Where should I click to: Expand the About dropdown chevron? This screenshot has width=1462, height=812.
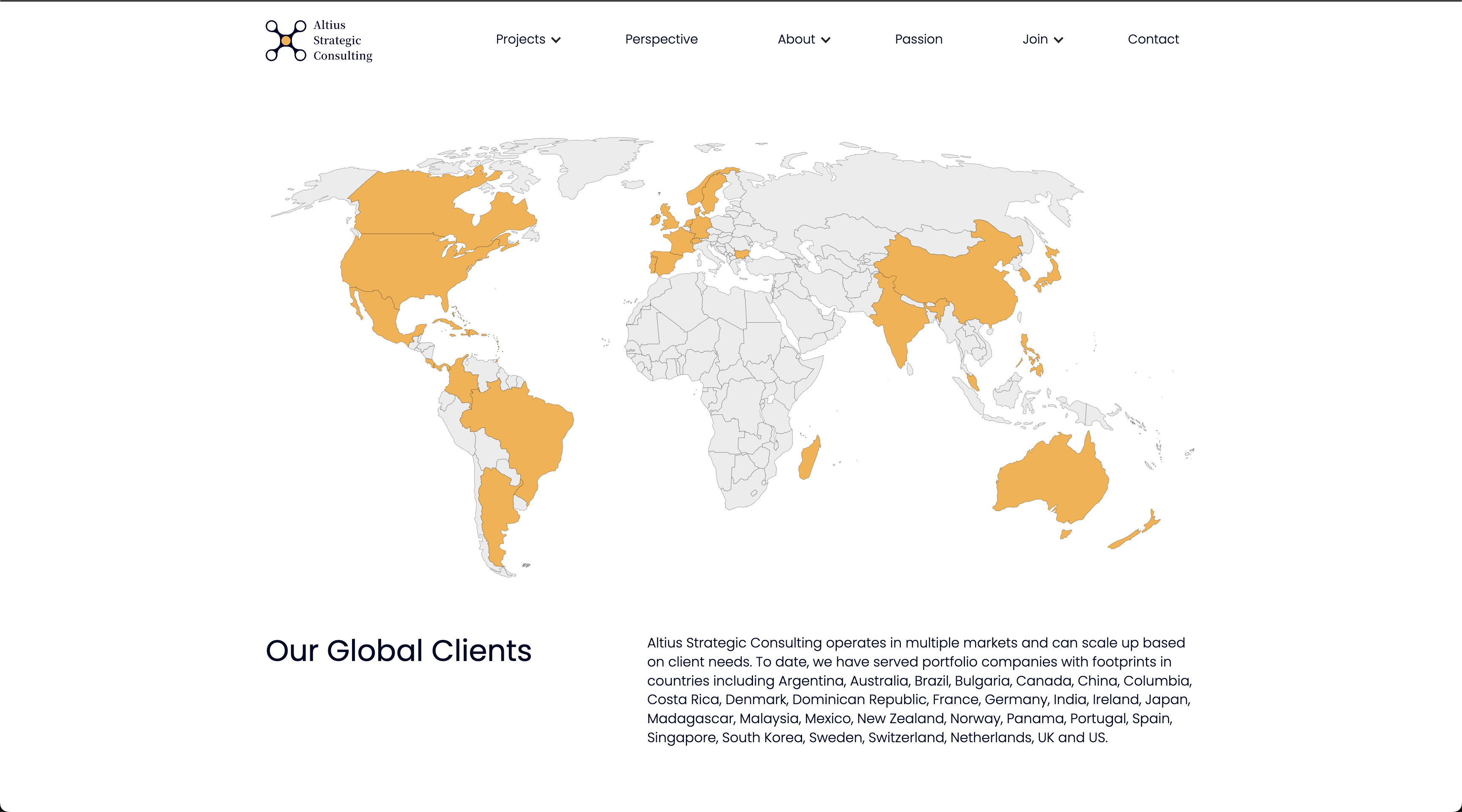[x=826, y=40]
